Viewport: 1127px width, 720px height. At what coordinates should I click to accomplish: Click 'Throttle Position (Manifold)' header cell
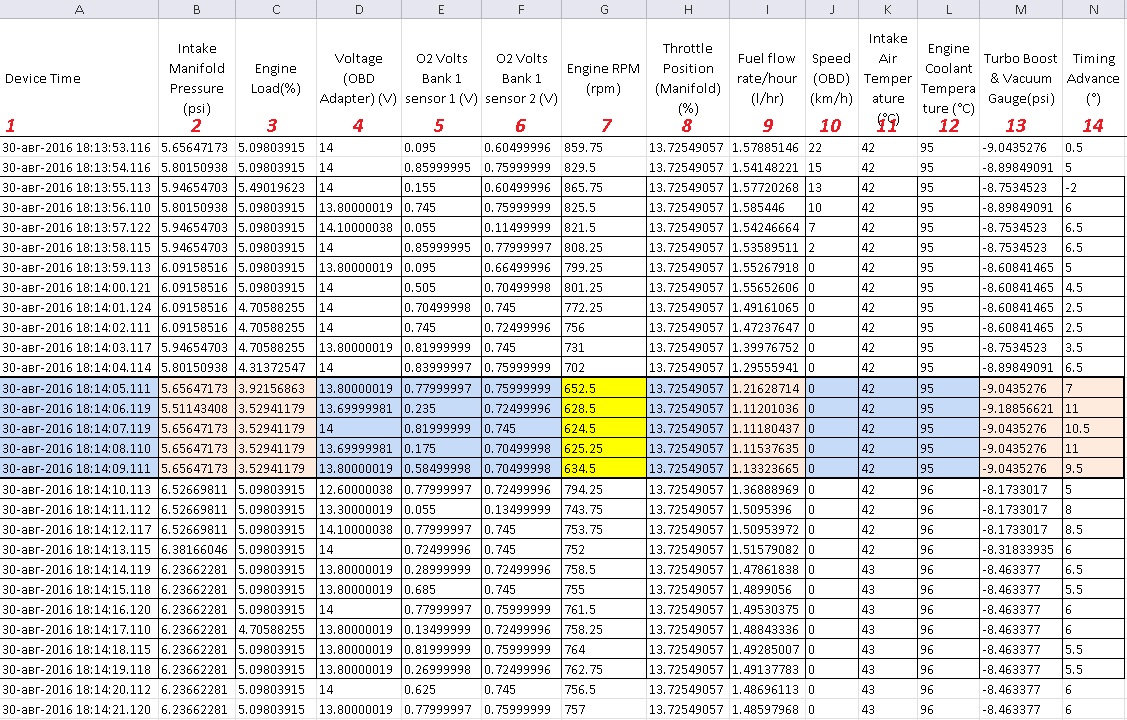(688, 78)
